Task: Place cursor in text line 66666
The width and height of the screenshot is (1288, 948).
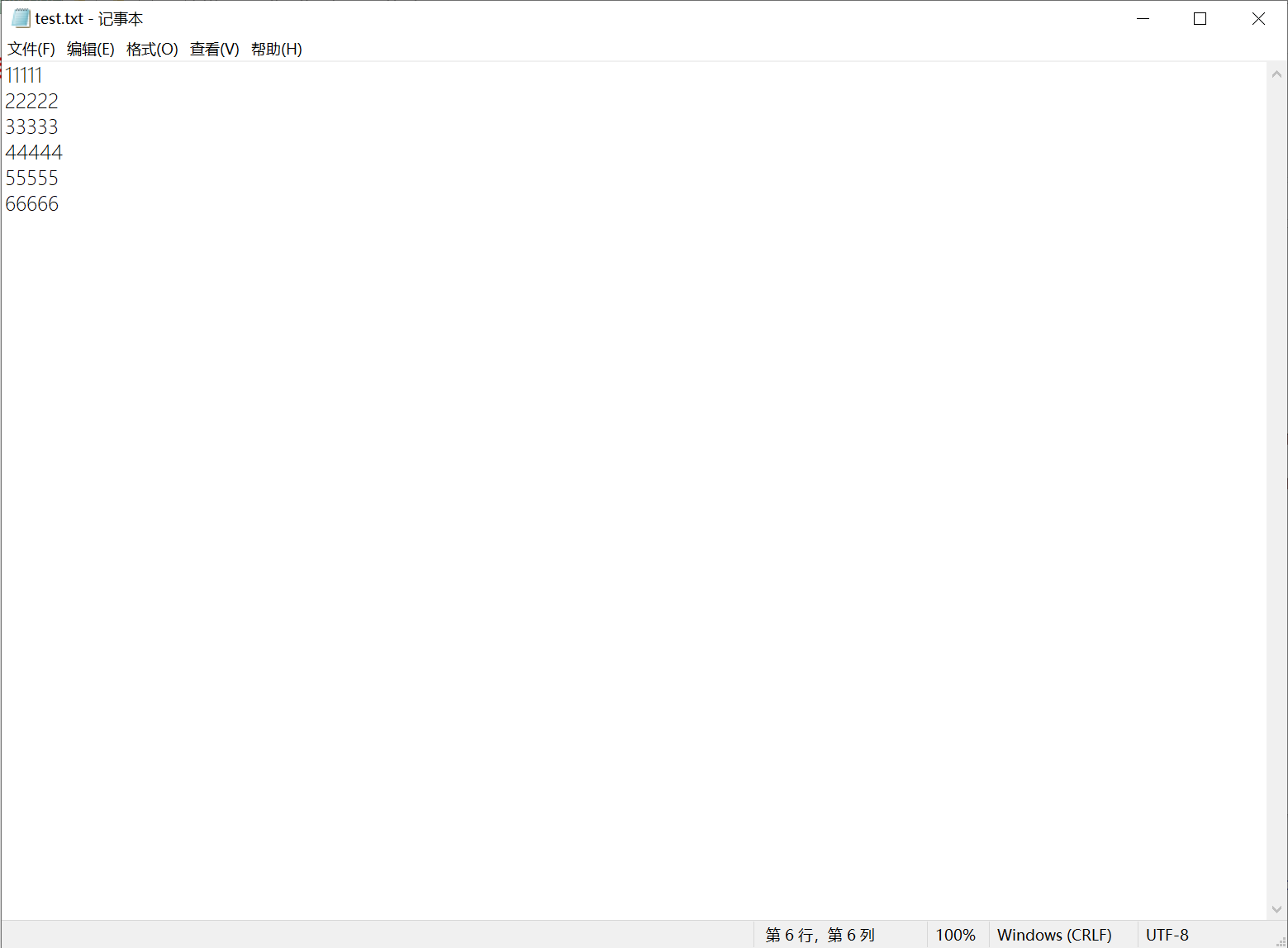Action: [32, 204]
